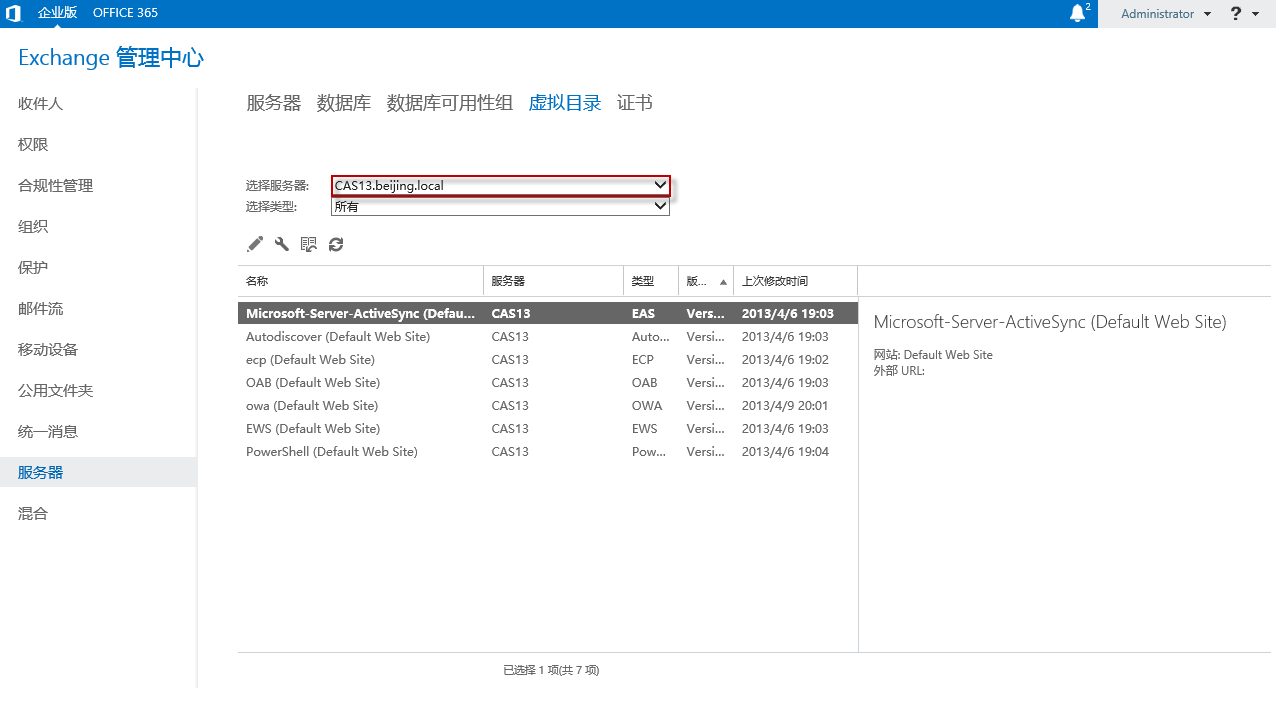Click the reset virtual directory icon
1276x701 pixels.
[x=308, y=244]
